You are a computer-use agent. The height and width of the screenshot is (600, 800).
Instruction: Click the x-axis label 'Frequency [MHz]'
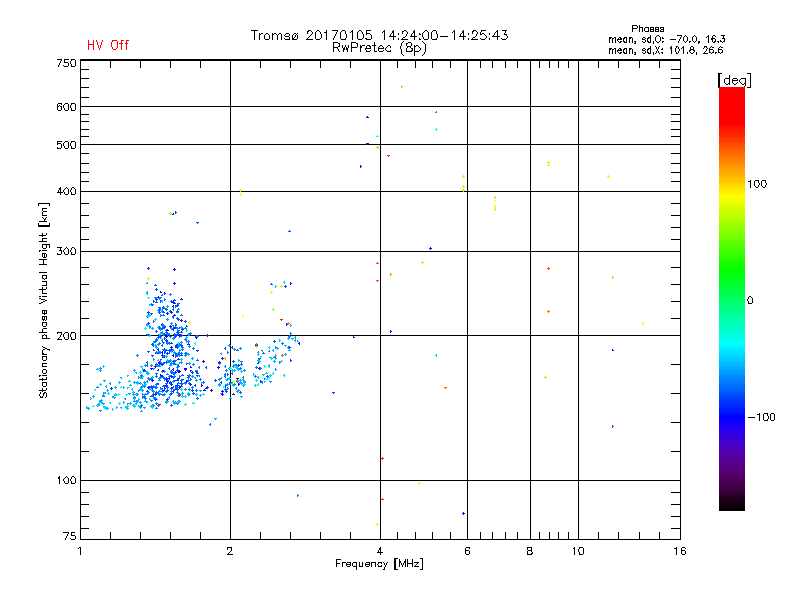380,564
